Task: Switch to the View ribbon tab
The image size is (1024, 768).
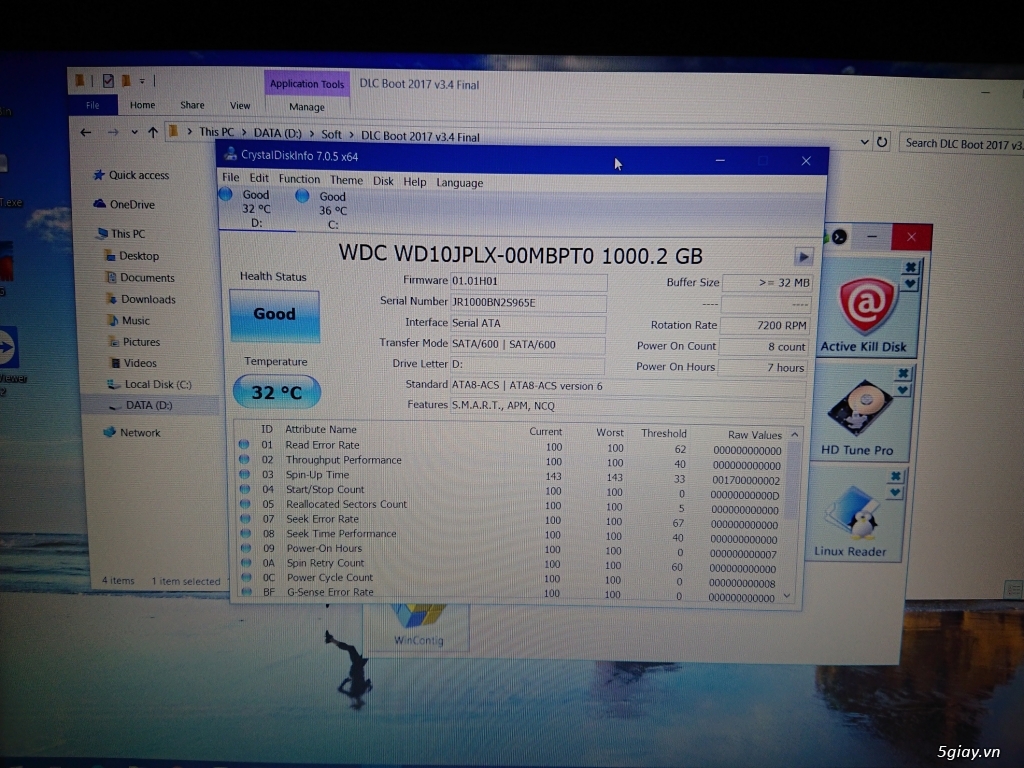Action: (x=240, y=104)
